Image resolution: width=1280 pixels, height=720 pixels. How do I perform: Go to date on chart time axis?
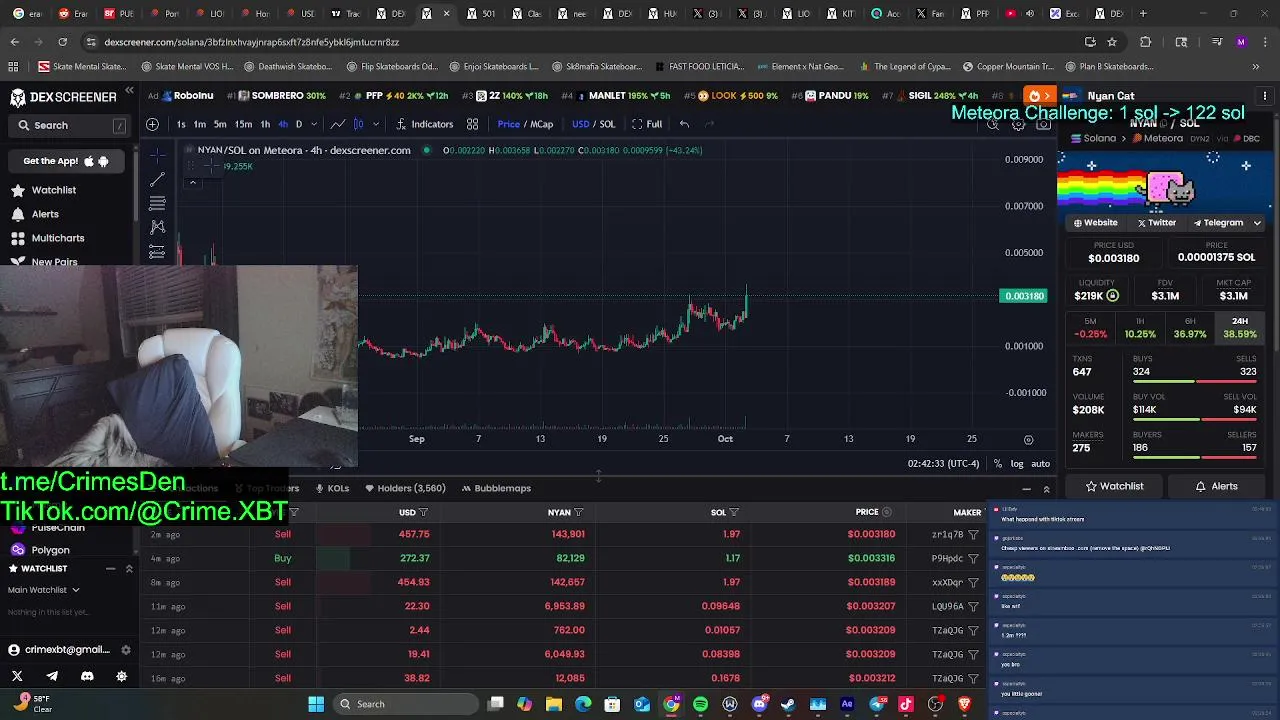click(1028, 440)
